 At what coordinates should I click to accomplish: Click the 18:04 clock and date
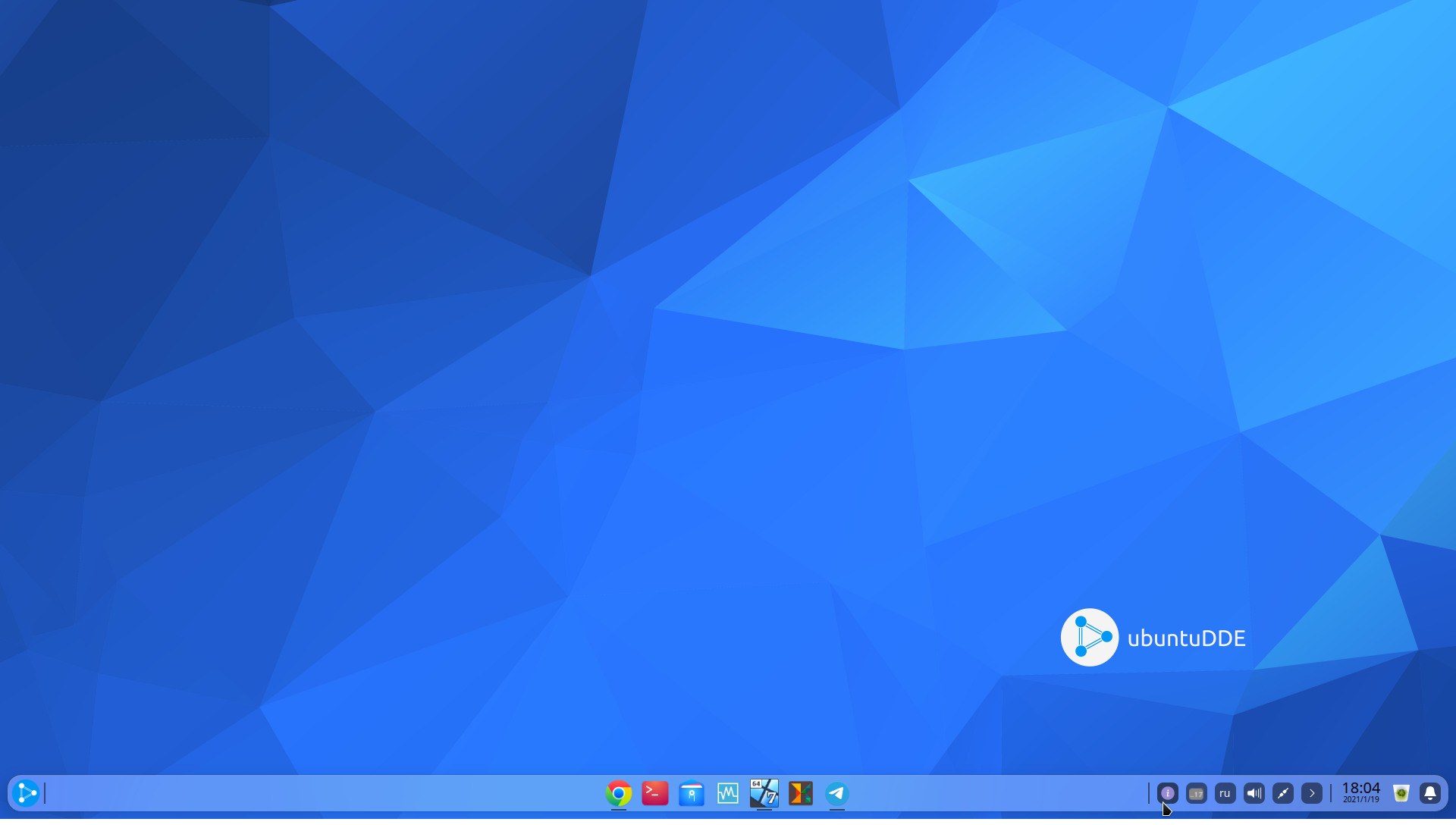coord(1361,792)
